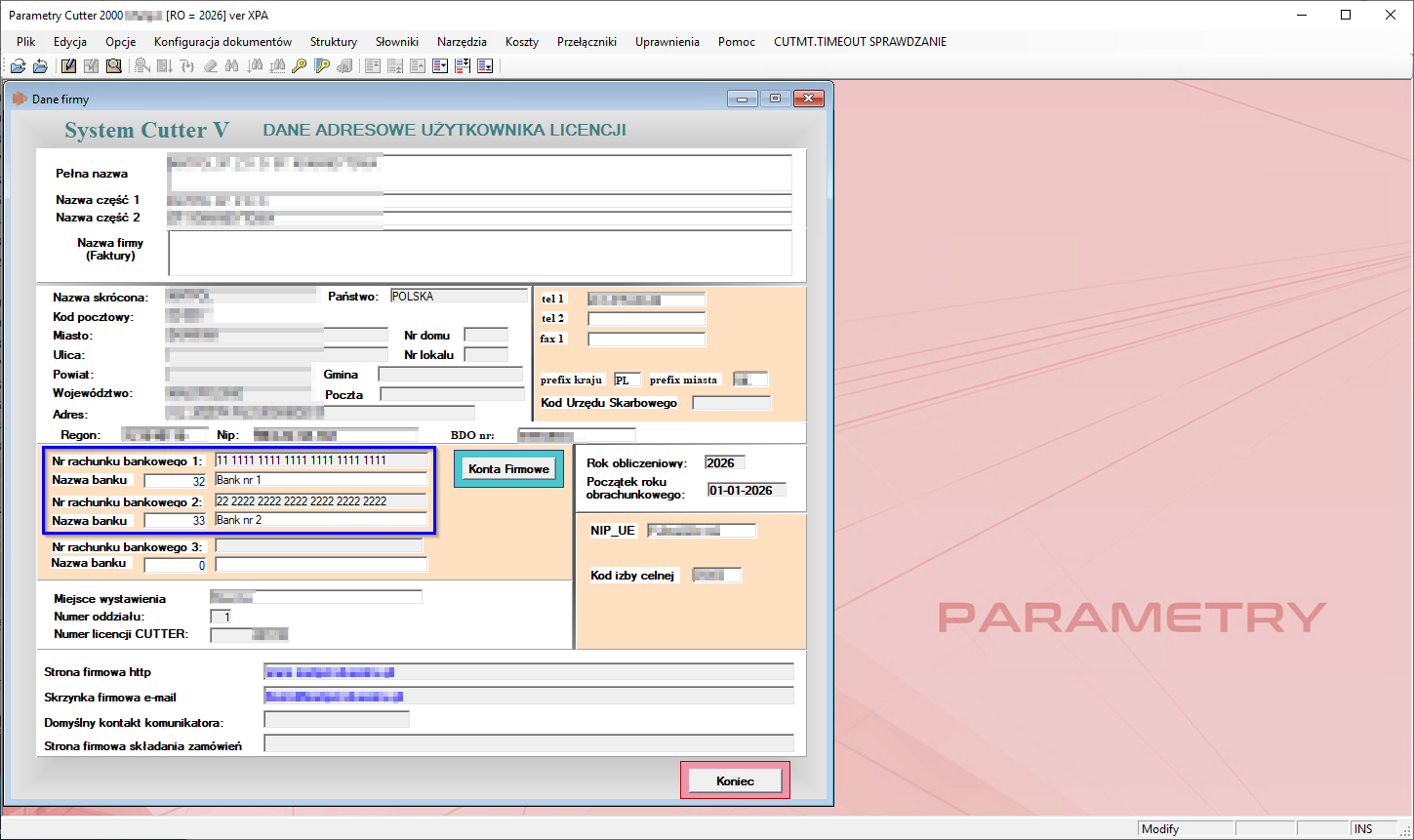Click the folder icon with left-pointing green arrow
This screenshot has width=1414, height=840.
click(40, 66)
